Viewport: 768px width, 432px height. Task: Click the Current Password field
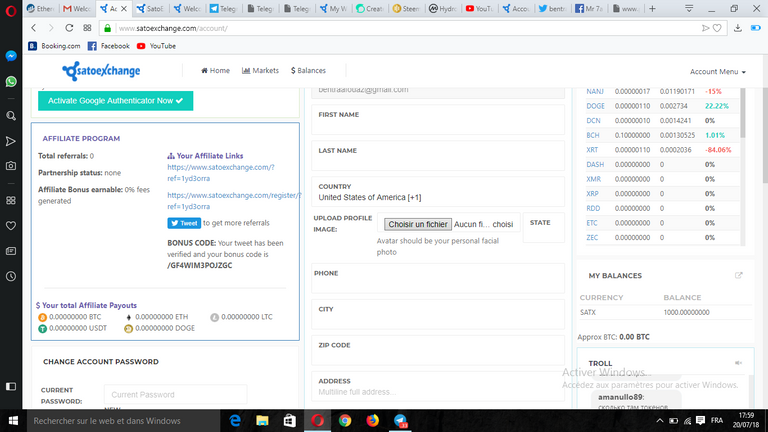coord(175,394)
